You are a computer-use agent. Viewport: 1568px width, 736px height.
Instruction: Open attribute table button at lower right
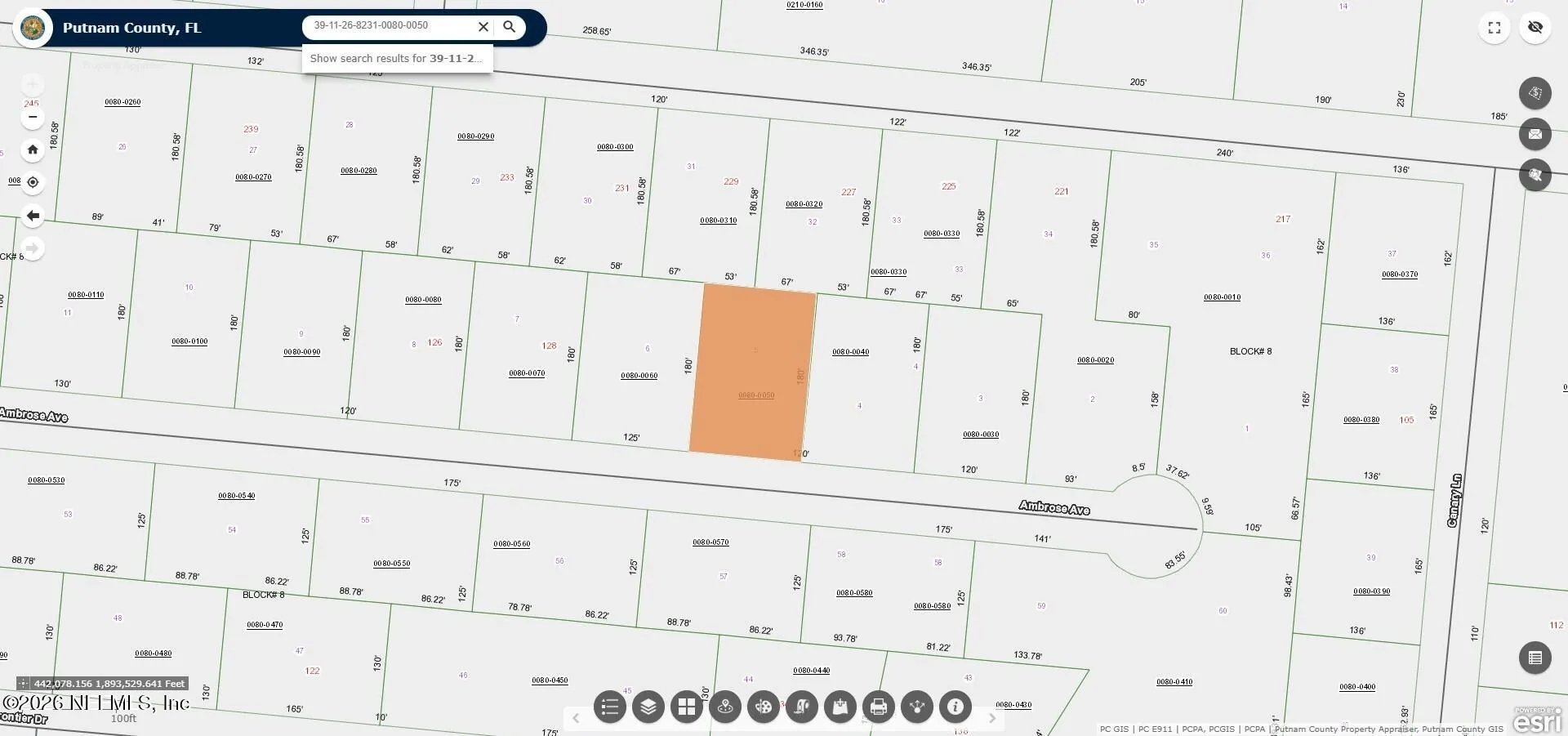pyautogui.click(x=1535, y=658)
